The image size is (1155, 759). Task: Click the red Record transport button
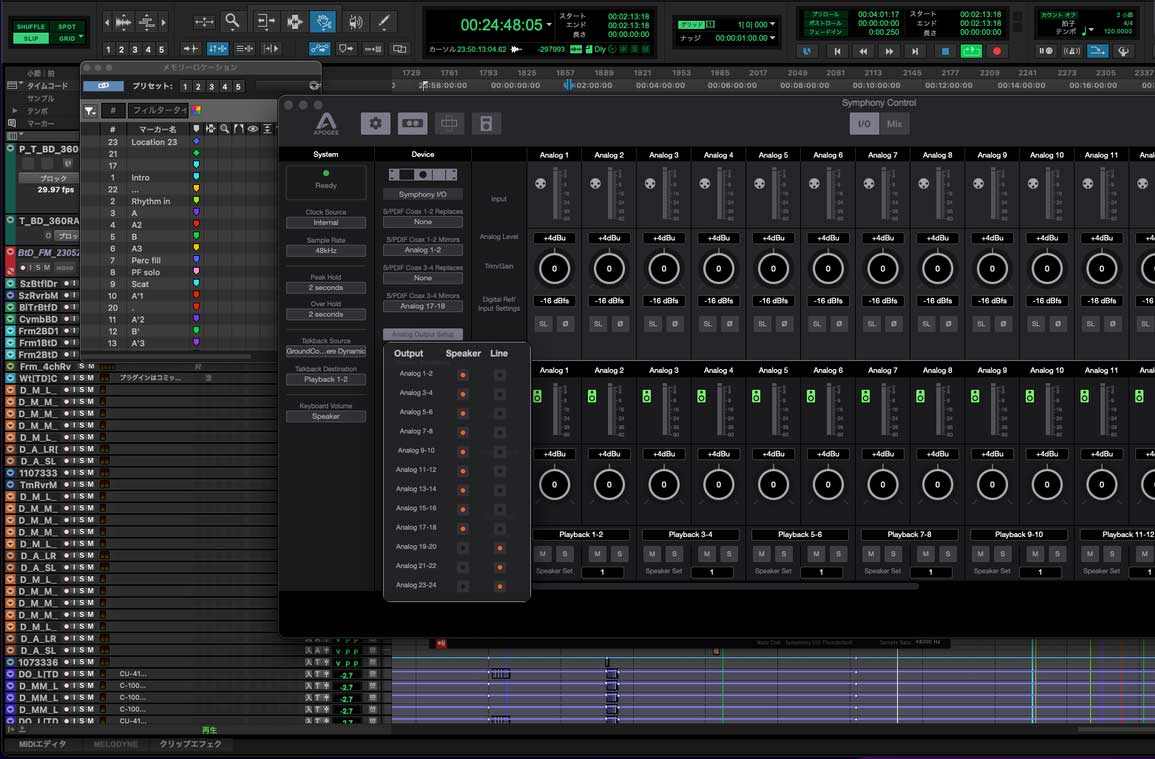997,51
